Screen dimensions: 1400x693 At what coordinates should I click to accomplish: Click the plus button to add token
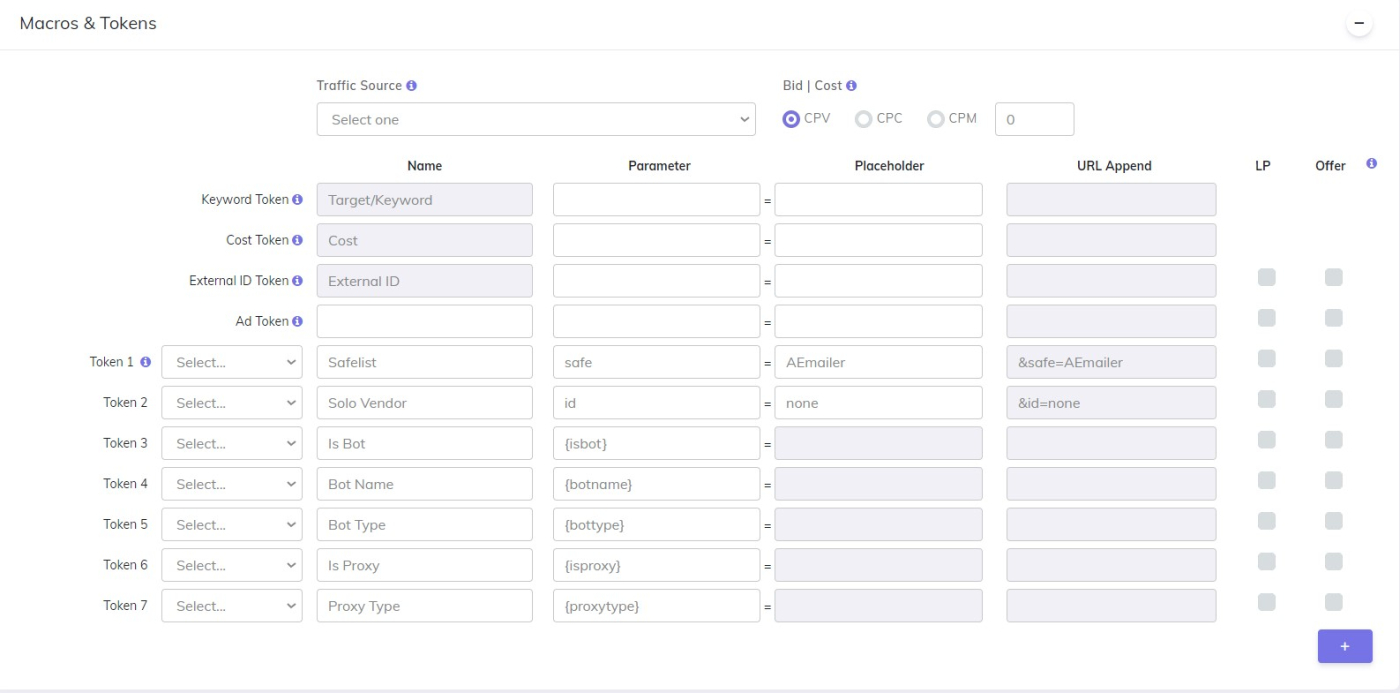coord(1344,646)
